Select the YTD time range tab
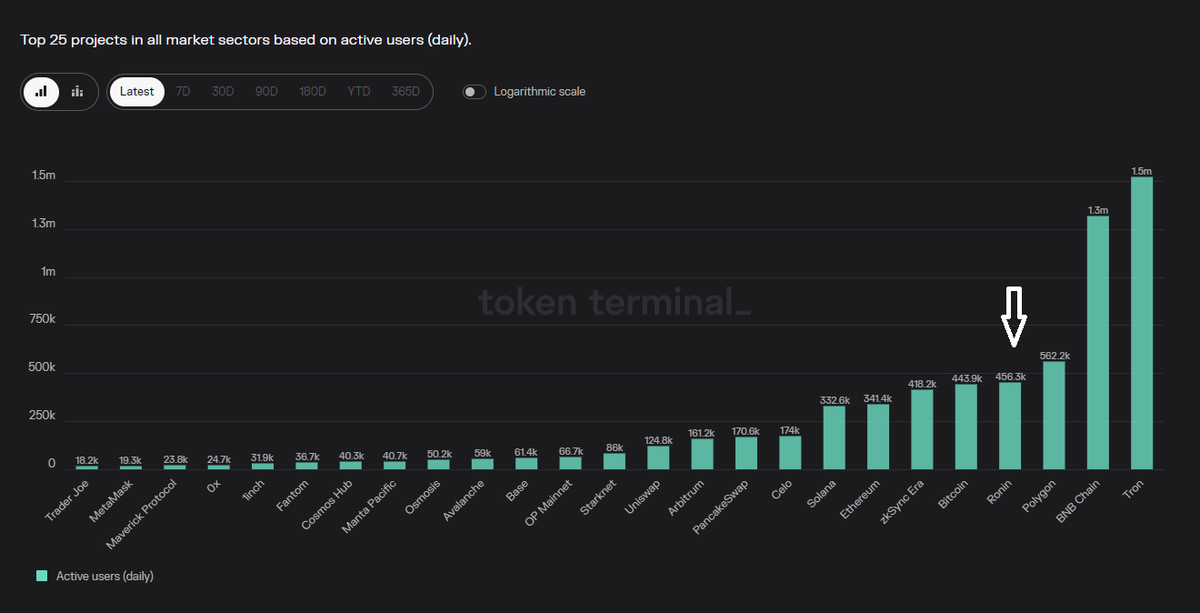This screenshot has width=1200, height=613. (359, 91)
